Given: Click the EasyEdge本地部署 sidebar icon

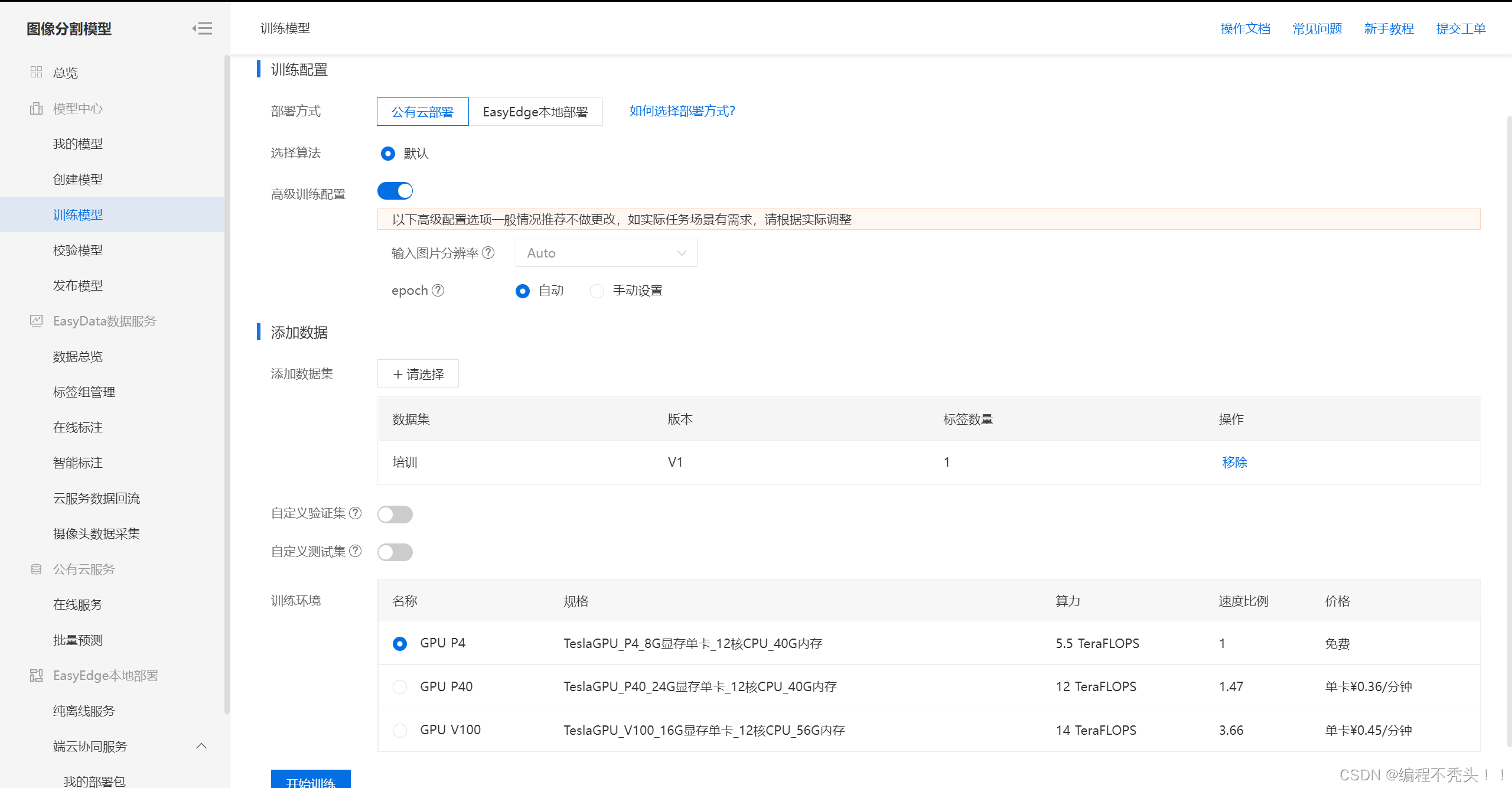Looking at the screenshot, I should [x=36, y=675].
